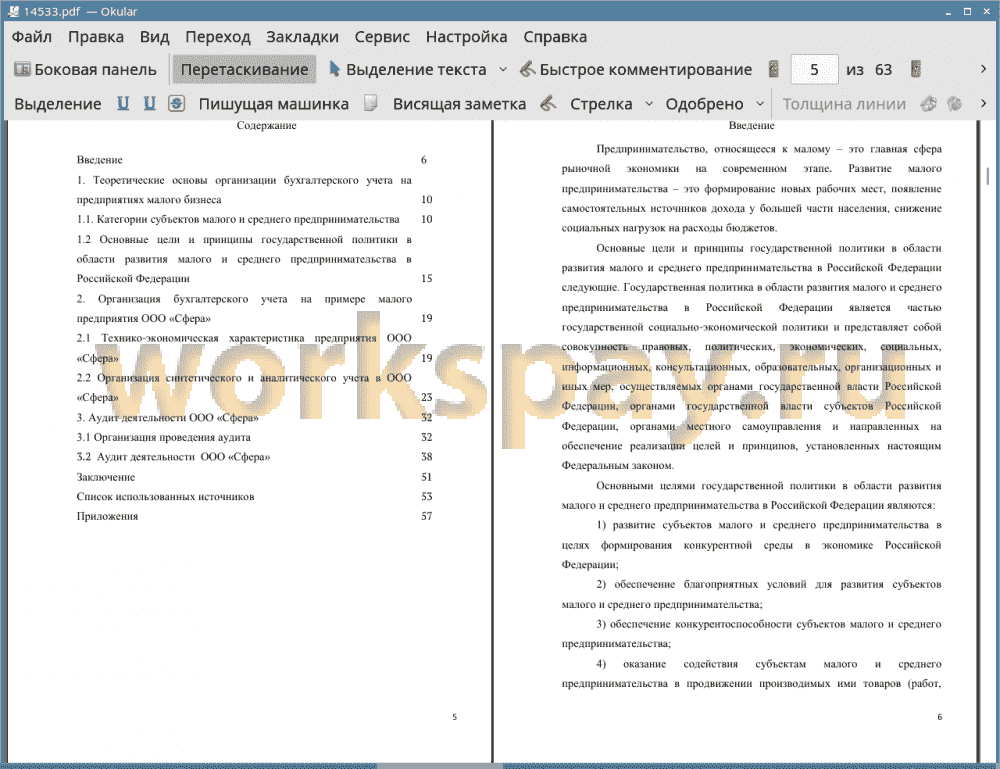Enable Быстрое комментирование quick annotation
1000x769 pixels.
636,70
